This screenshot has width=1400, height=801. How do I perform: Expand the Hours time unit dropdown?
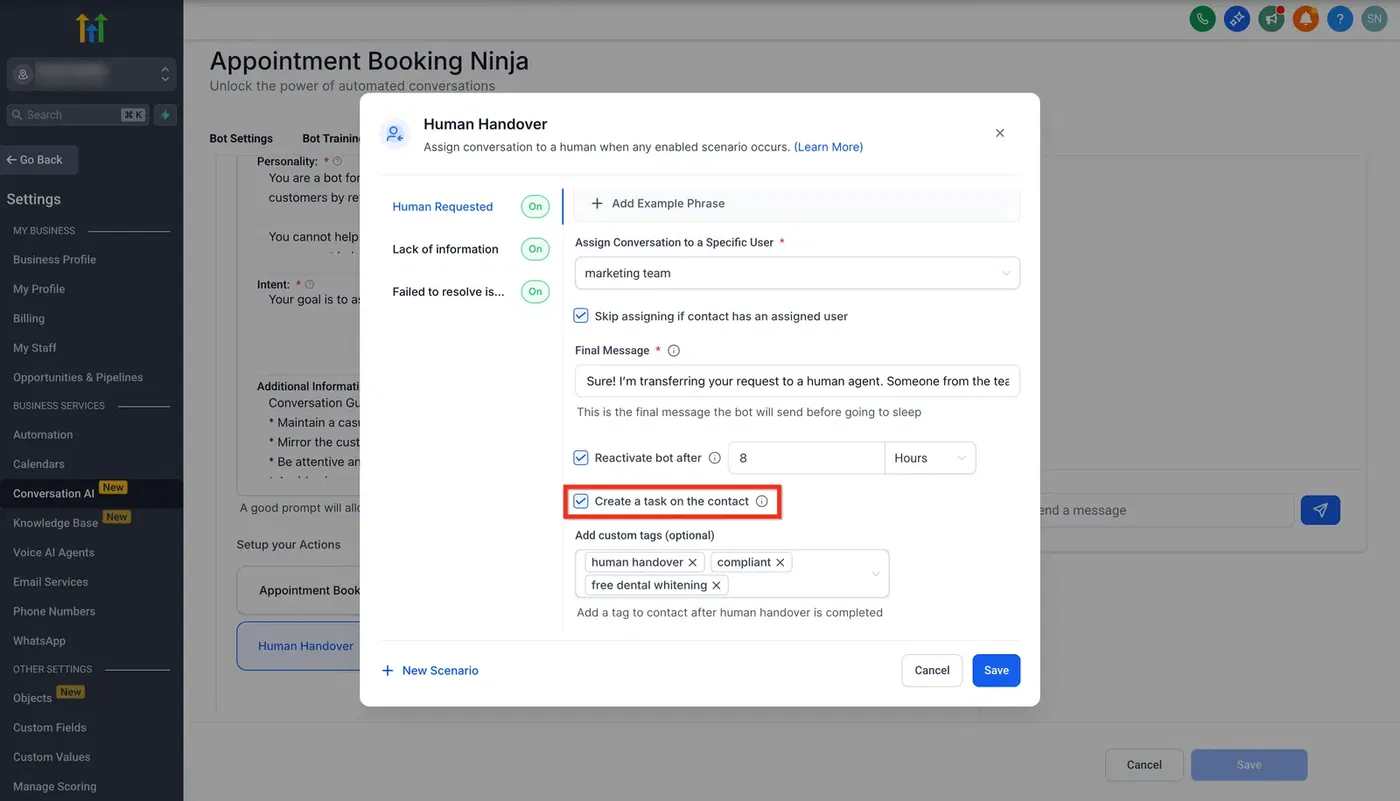tap(930, 458)
